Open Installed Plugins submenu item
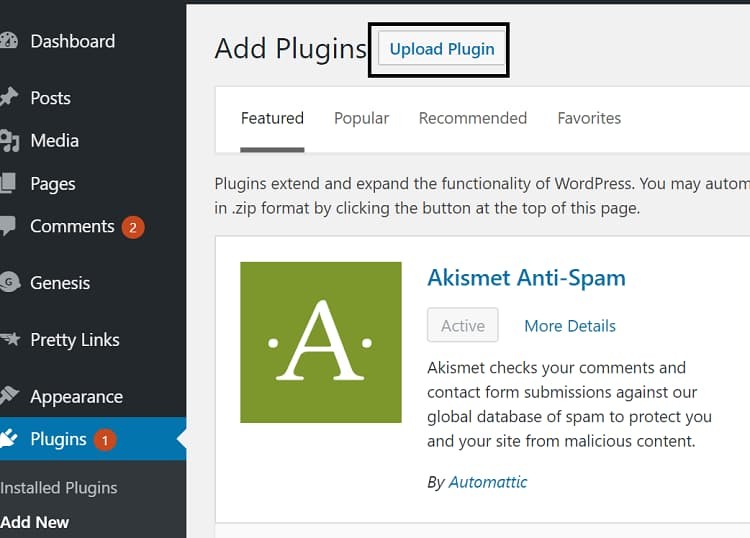This screenshot has height=538, width=750. click(58, 488)
